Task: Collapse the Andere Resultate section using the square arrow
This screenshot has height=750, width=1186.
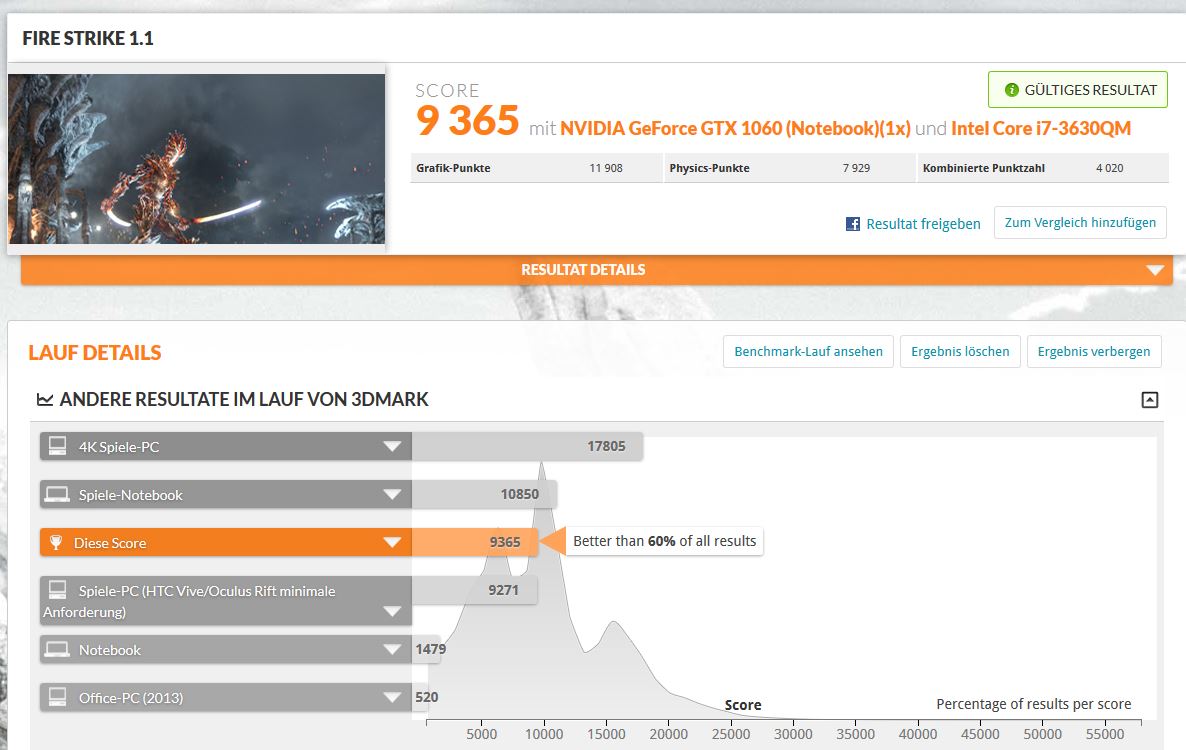Action: tap(1149, 400)
